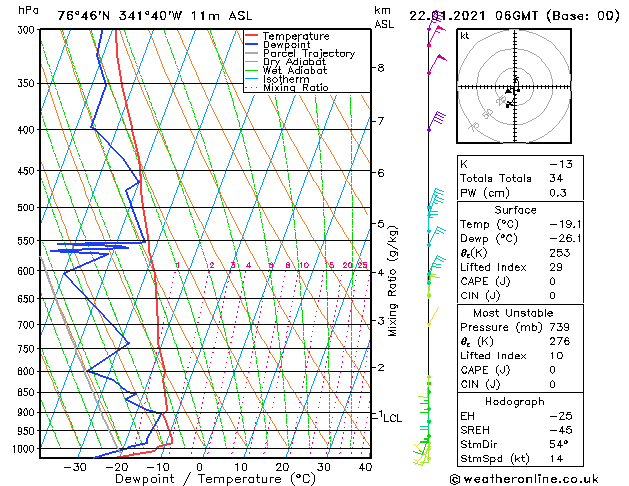629x486 pixels.
Task: Click the 'Hodograph' section heading in table
Action: (x=515, y=402)
